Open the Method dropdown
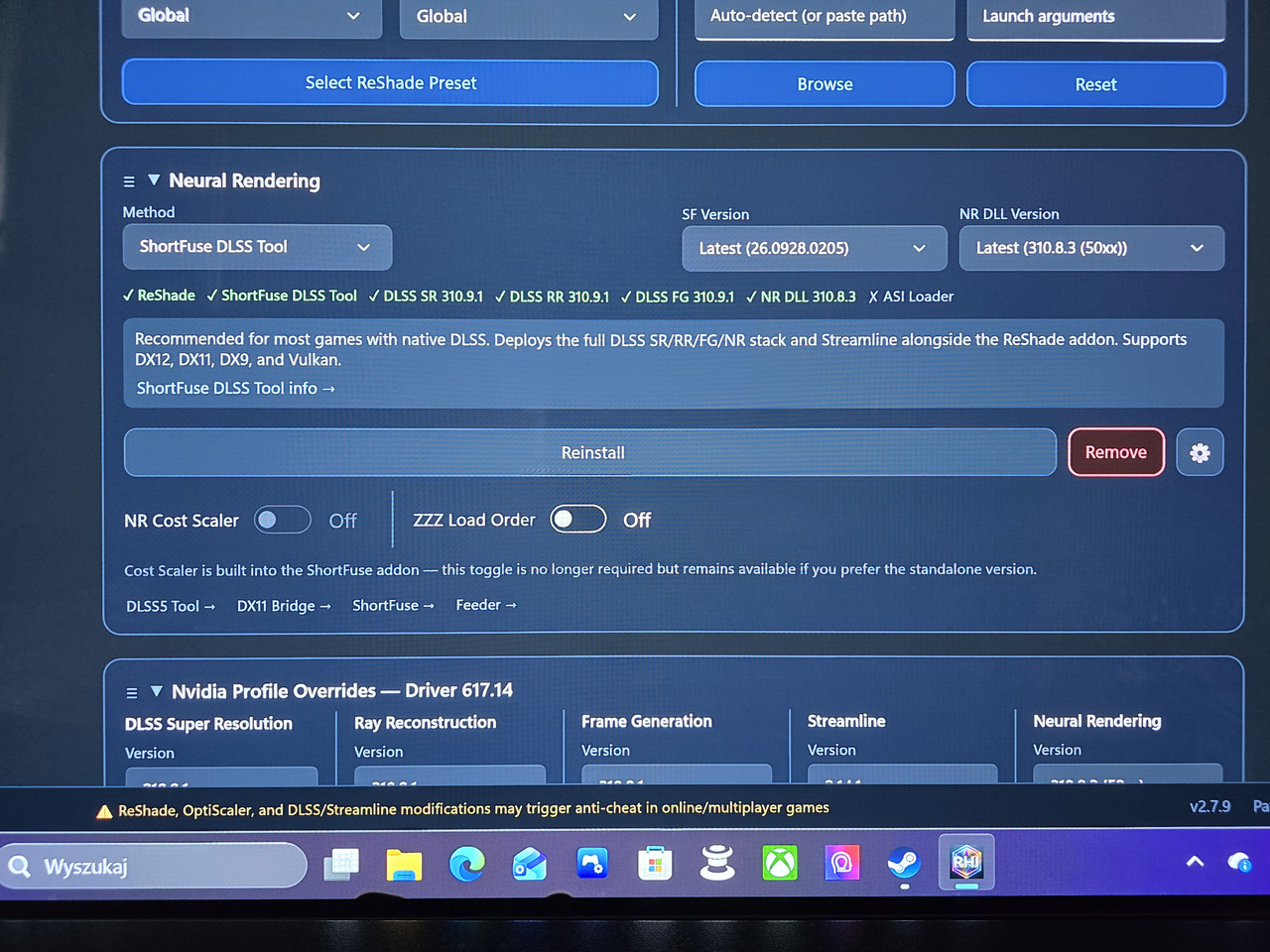 pos(257,247)
